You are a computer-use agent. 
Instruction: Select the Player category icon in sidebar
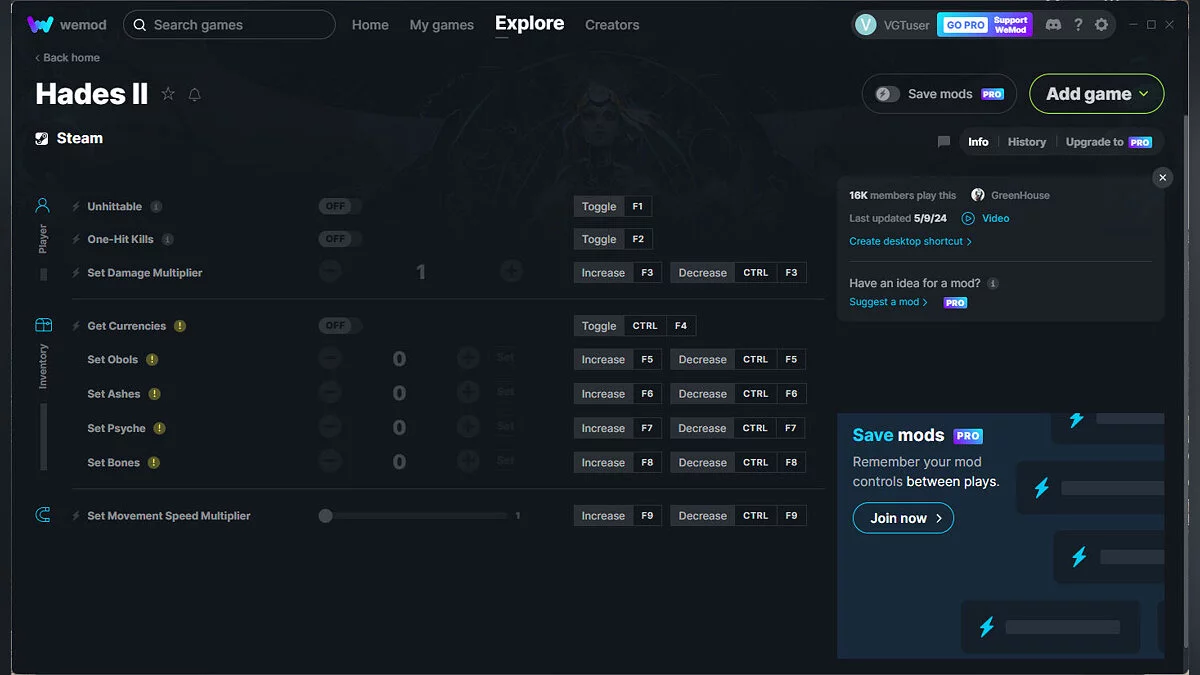(x=43, y=206)
